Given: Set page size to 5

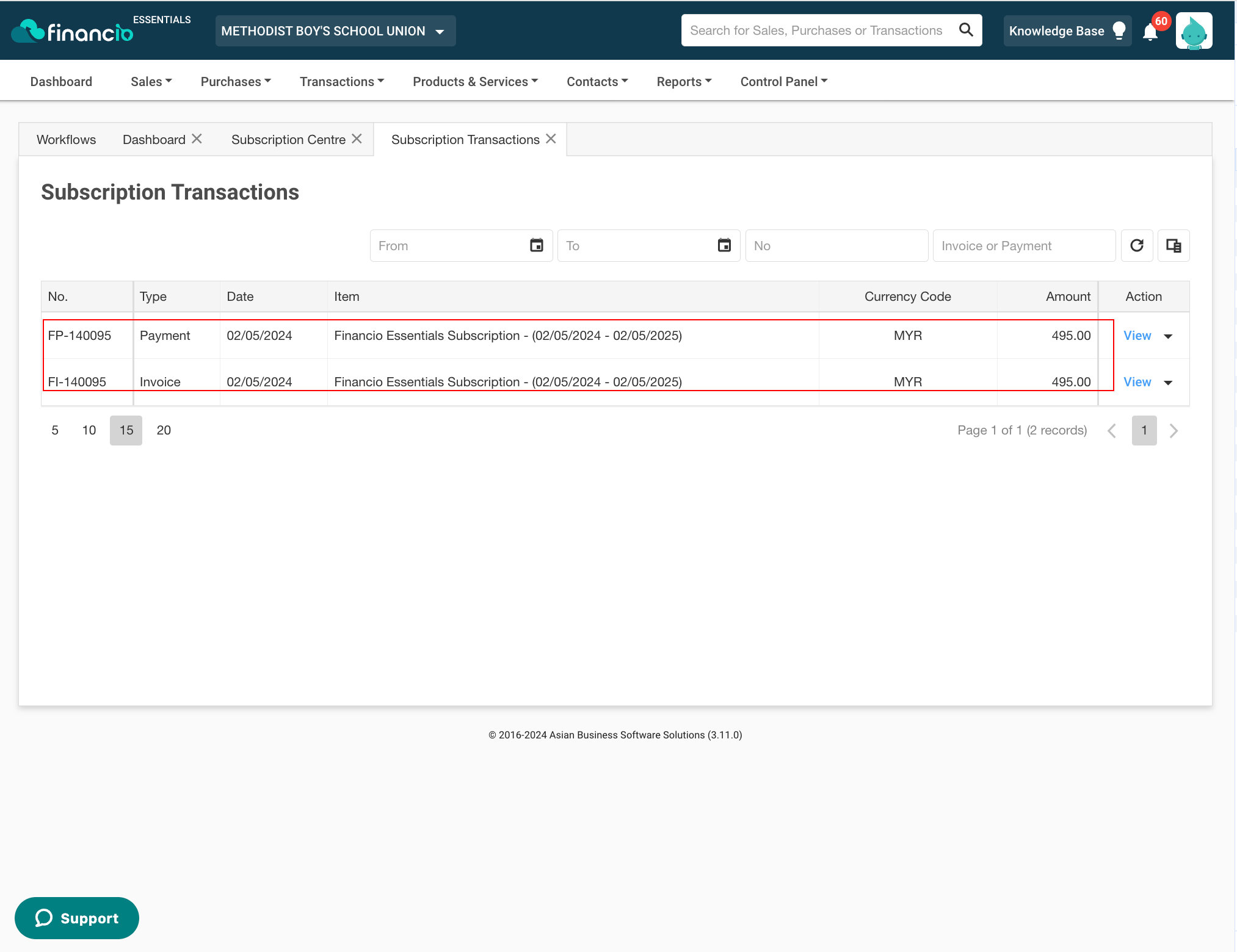Looking at the screenshot, I should click(55, 430).
